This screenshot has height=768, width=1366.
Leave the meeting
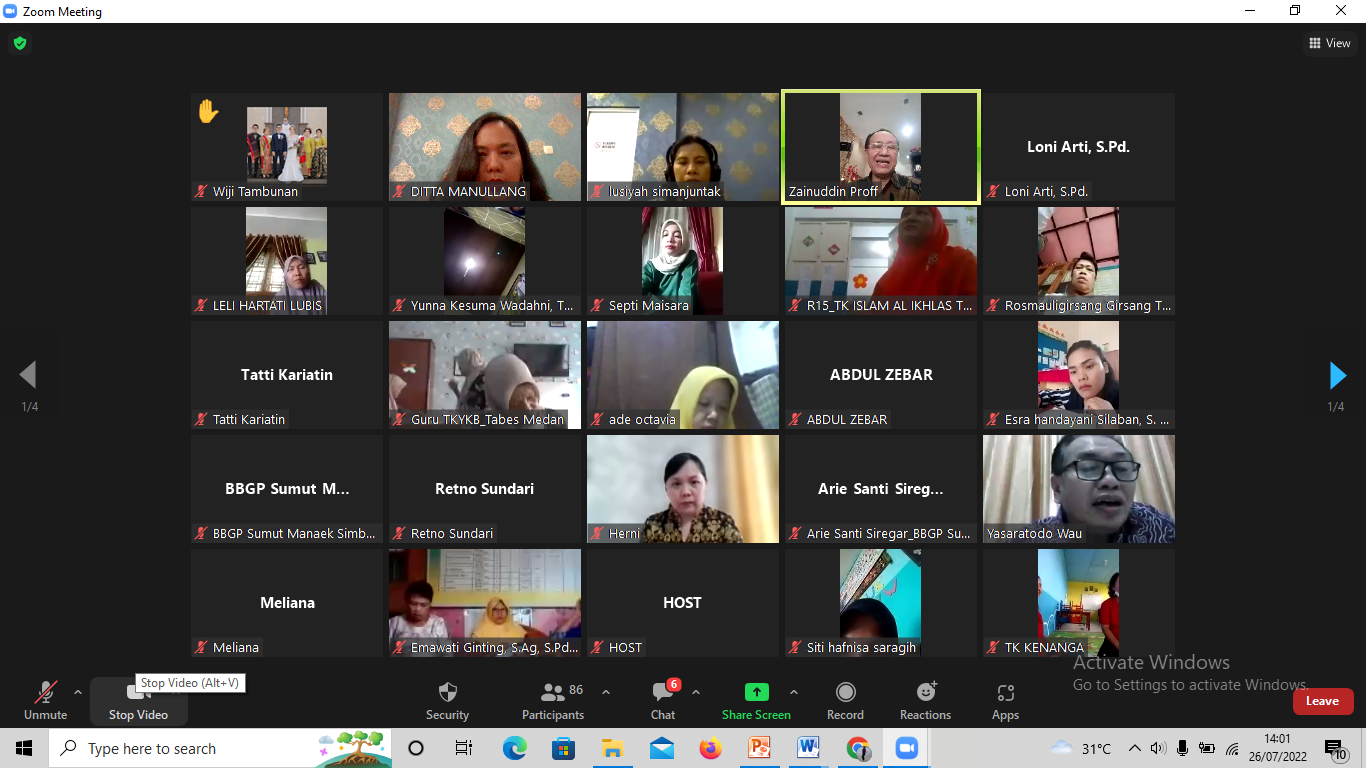tap(1323, 701)
